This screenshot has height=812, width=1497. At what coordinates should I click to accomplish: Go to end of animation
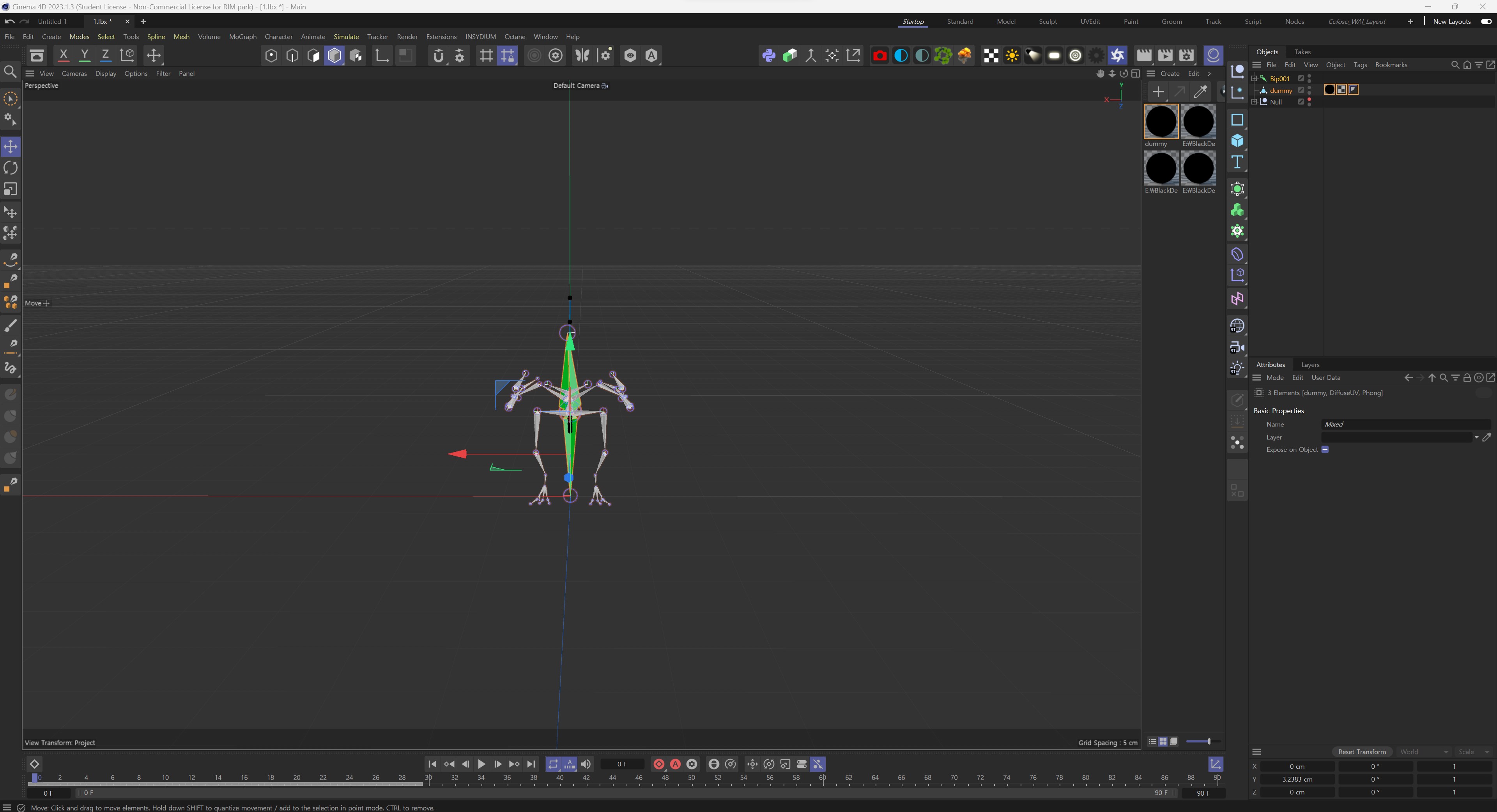531,764
